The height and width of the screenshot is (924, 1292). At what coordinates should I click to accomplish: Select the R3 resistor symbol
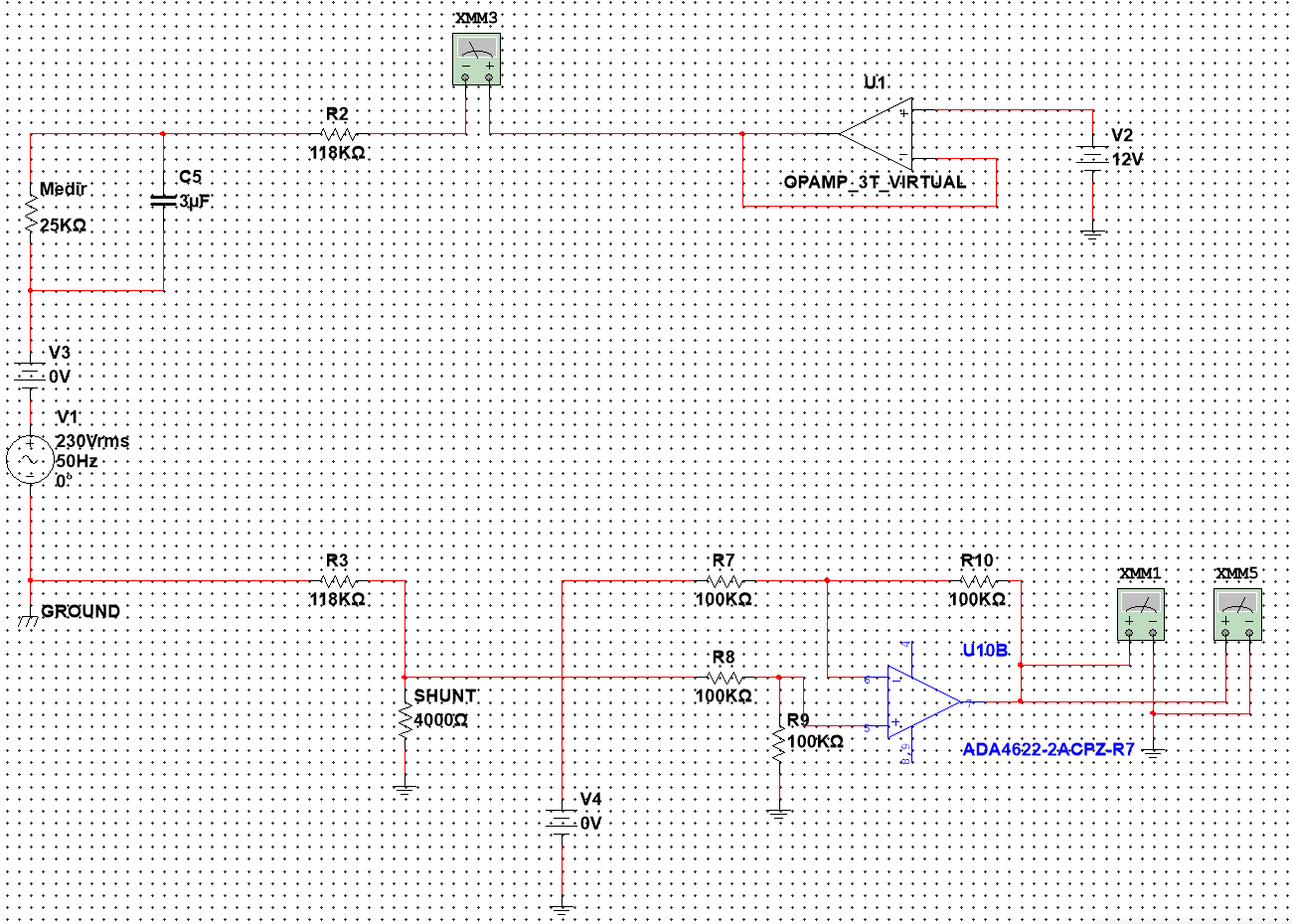click(340, 580)
